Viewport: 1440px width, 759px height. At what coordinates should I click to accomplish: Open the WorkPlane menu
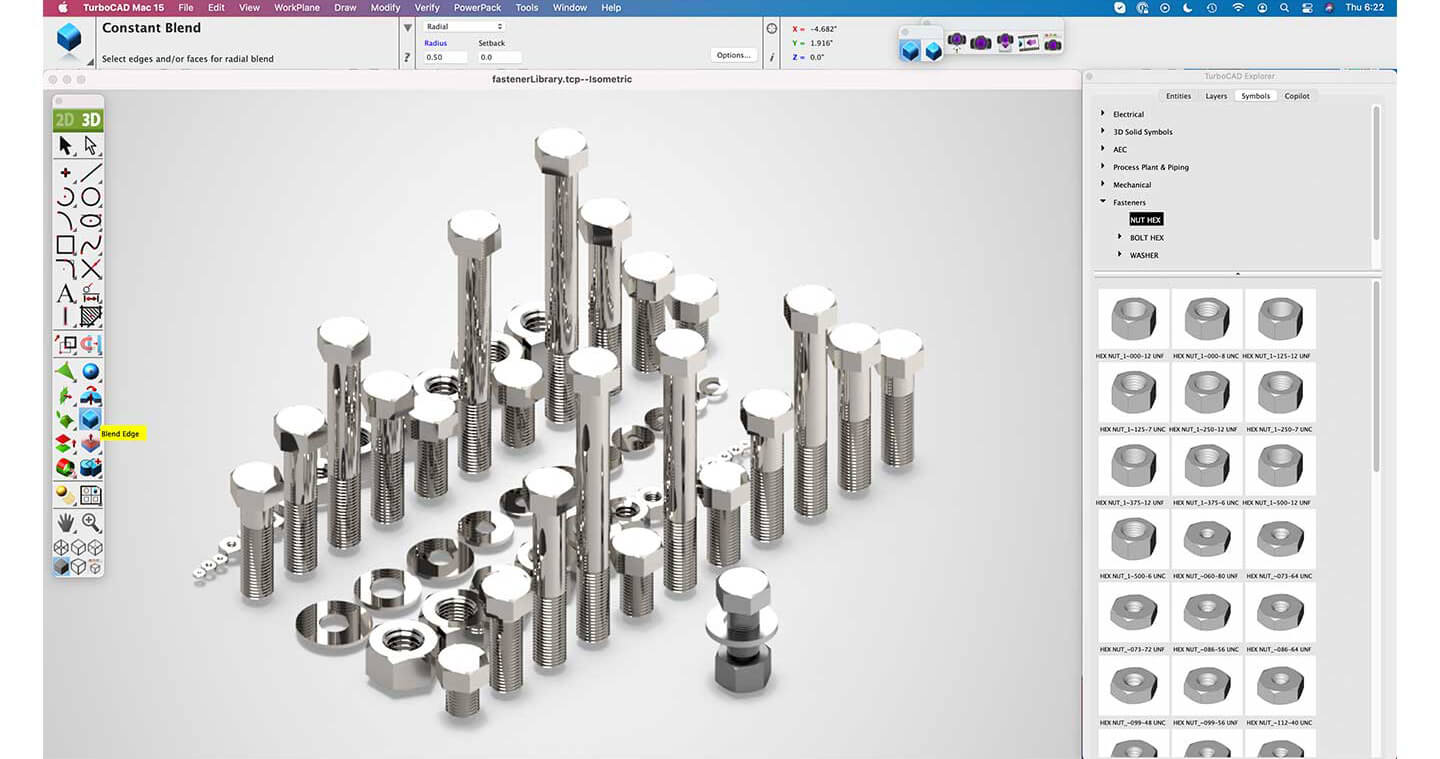[x=295, y=7]
